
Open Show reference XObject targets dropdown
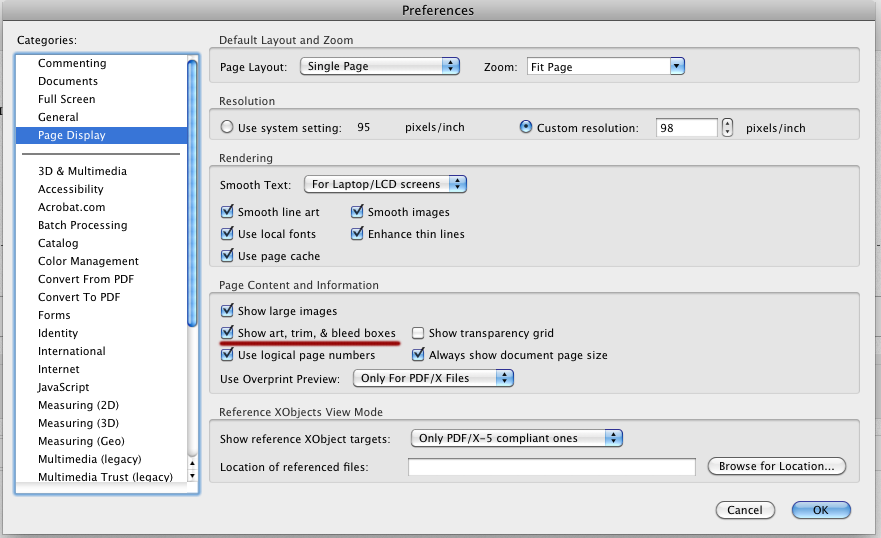click(516, 438)
